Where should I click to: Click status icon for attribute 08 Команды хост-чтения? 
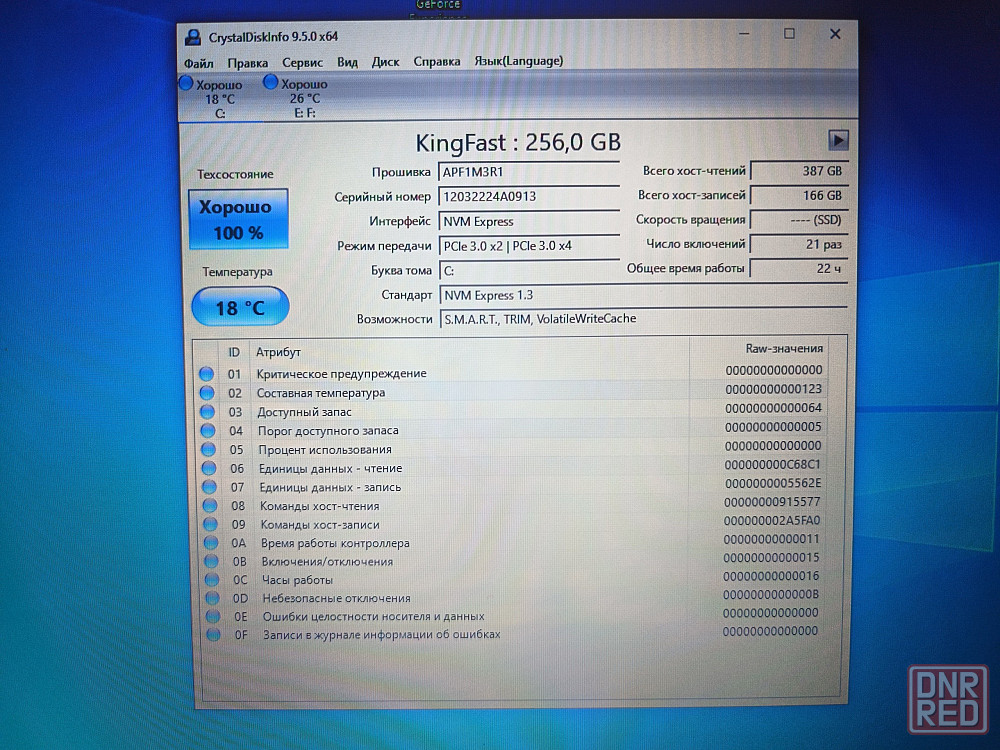pos(210,506)
